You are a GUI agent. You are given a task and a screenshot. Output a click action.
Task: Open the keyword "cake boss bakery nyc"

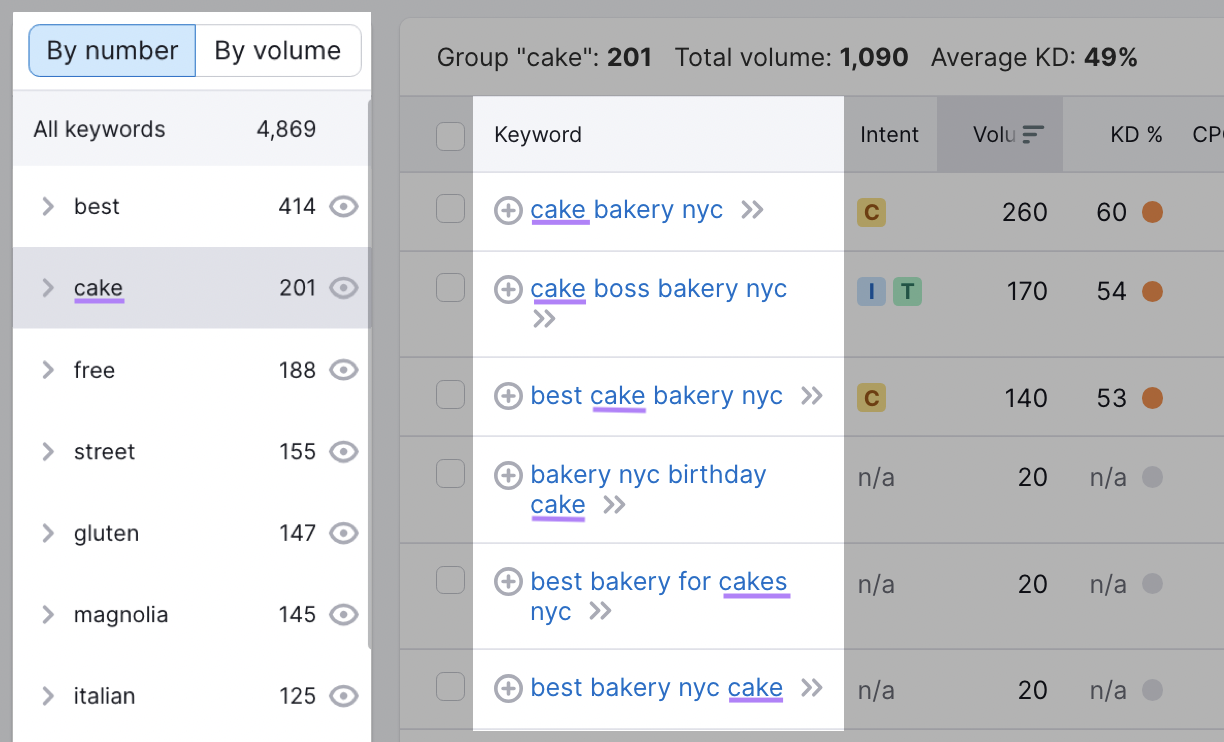point(658,289)
